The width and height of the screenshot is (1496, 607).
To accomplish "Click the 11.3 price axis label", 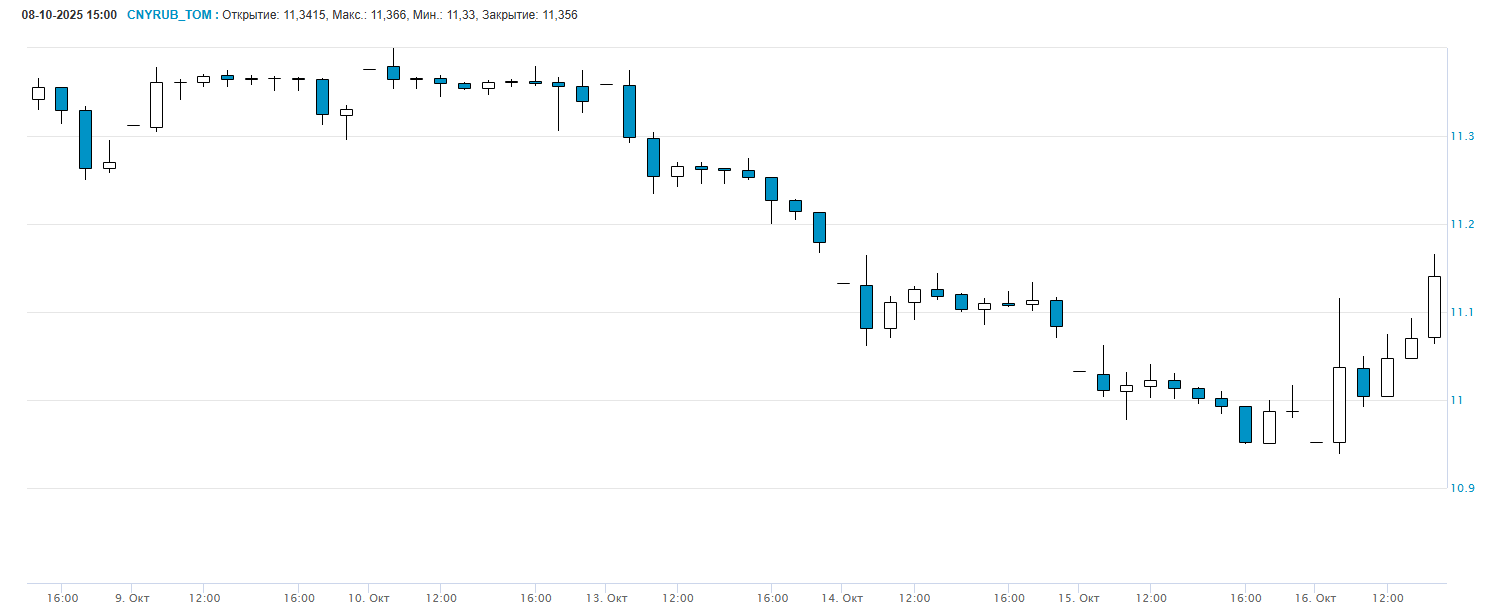I will click(x=1463, y=136).
